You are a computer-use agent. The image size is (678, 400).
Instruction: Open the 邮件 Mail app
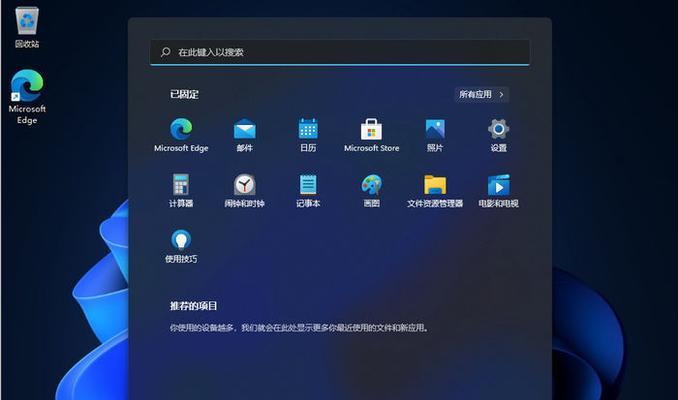245,134
